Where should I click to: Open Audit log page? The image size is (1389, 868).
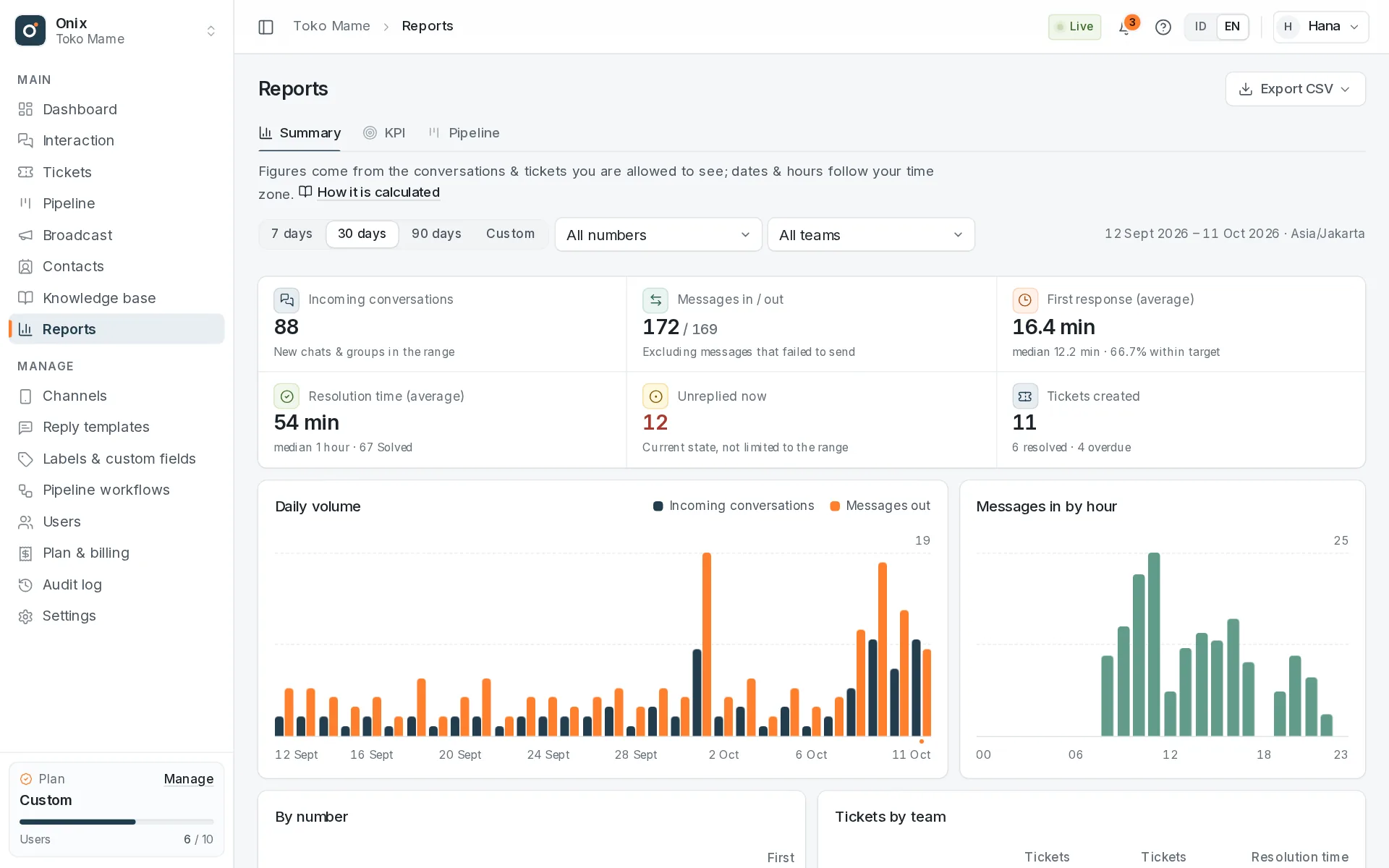click(x=116, y=584)
